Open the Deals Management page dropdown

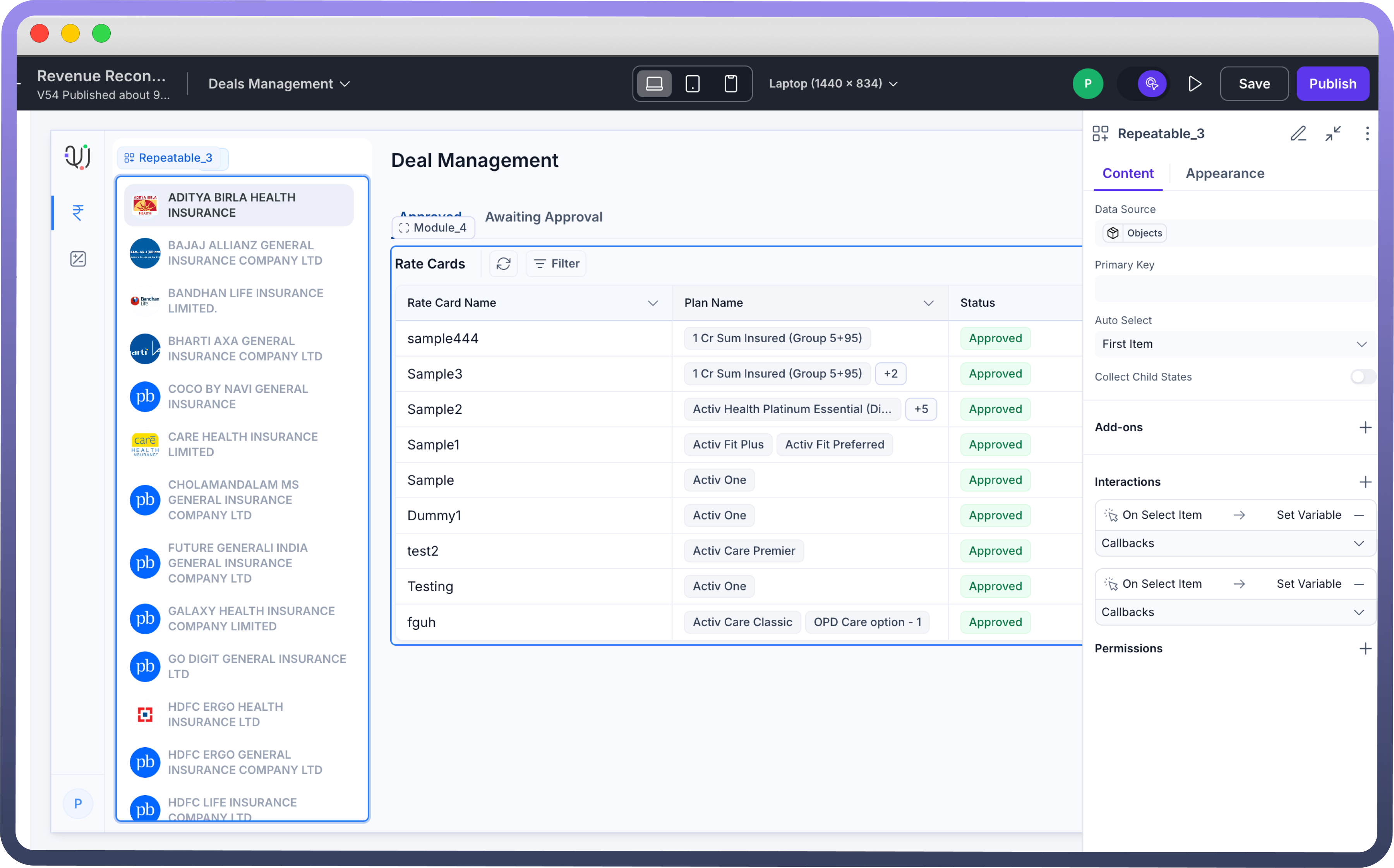pos(279,84)
